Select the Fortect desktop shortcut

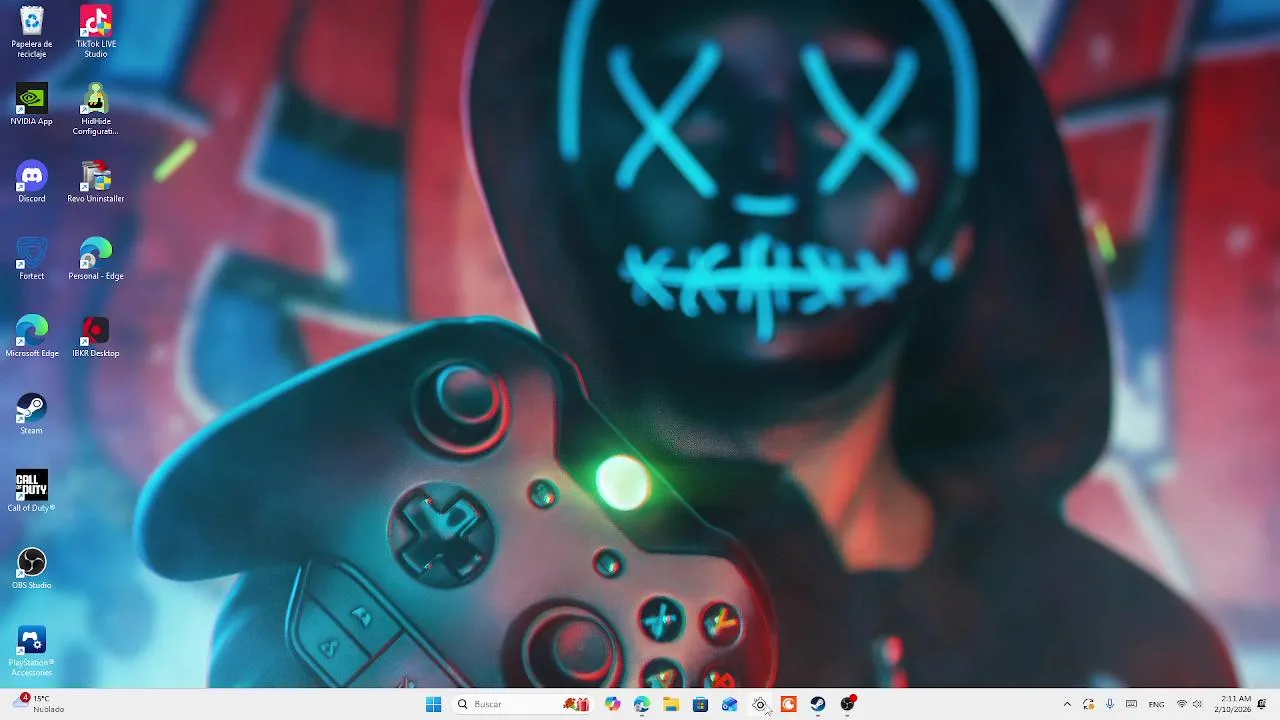click(32, 259)
